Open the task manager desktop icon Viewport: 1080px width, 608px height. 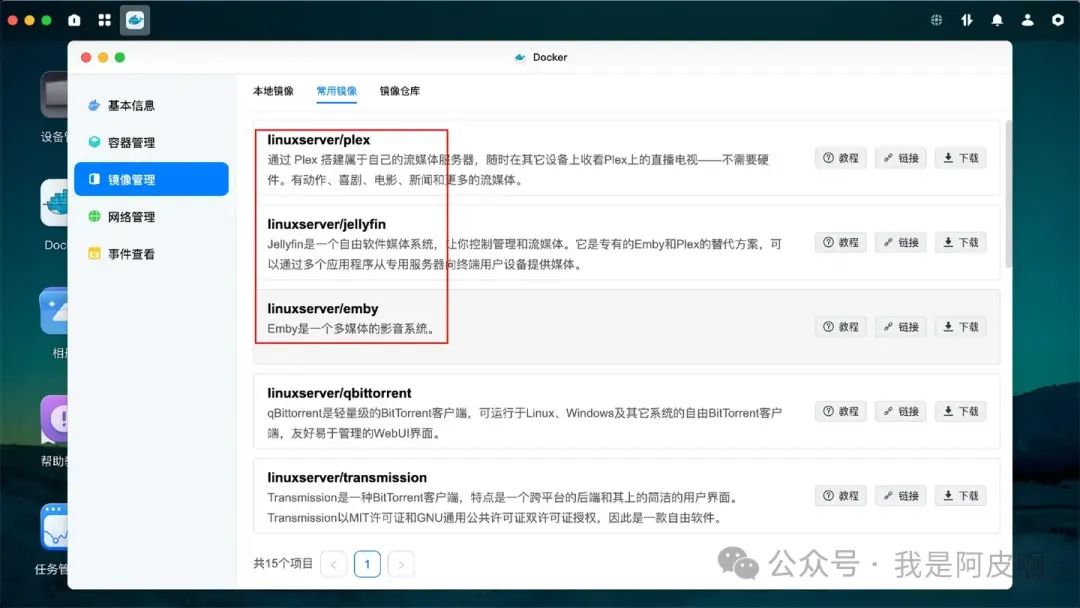click(x=54, y=527)
